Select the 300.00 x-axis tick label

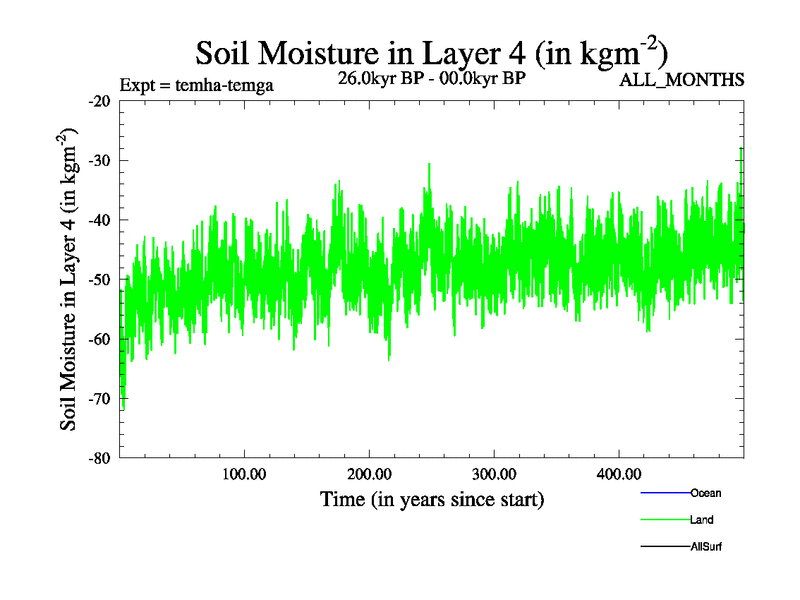coord(494,473)
